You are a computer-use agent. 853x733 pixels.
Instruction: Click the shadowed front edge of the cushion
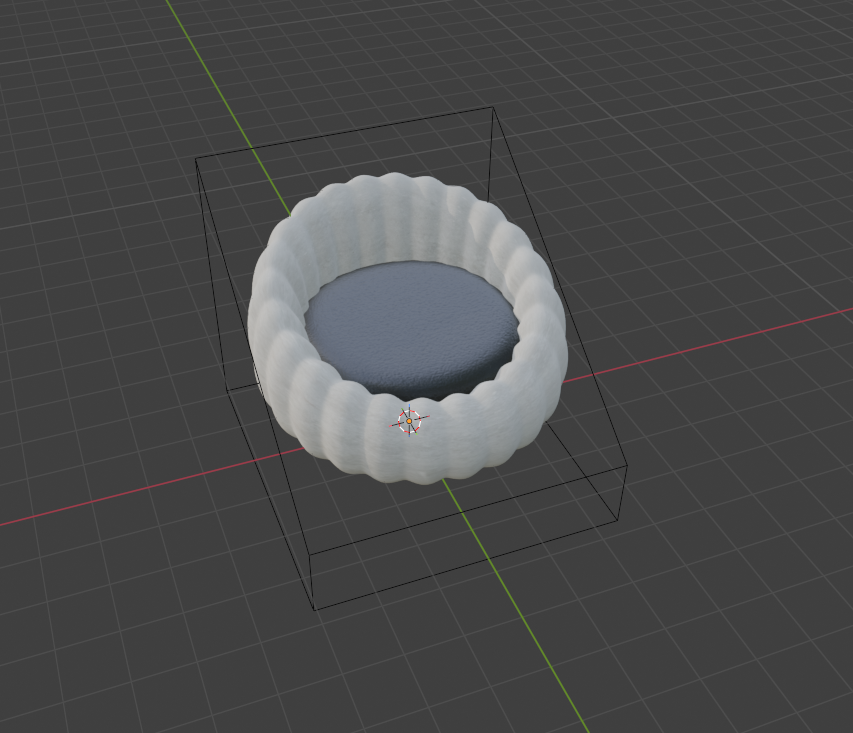tap(430, 387)
